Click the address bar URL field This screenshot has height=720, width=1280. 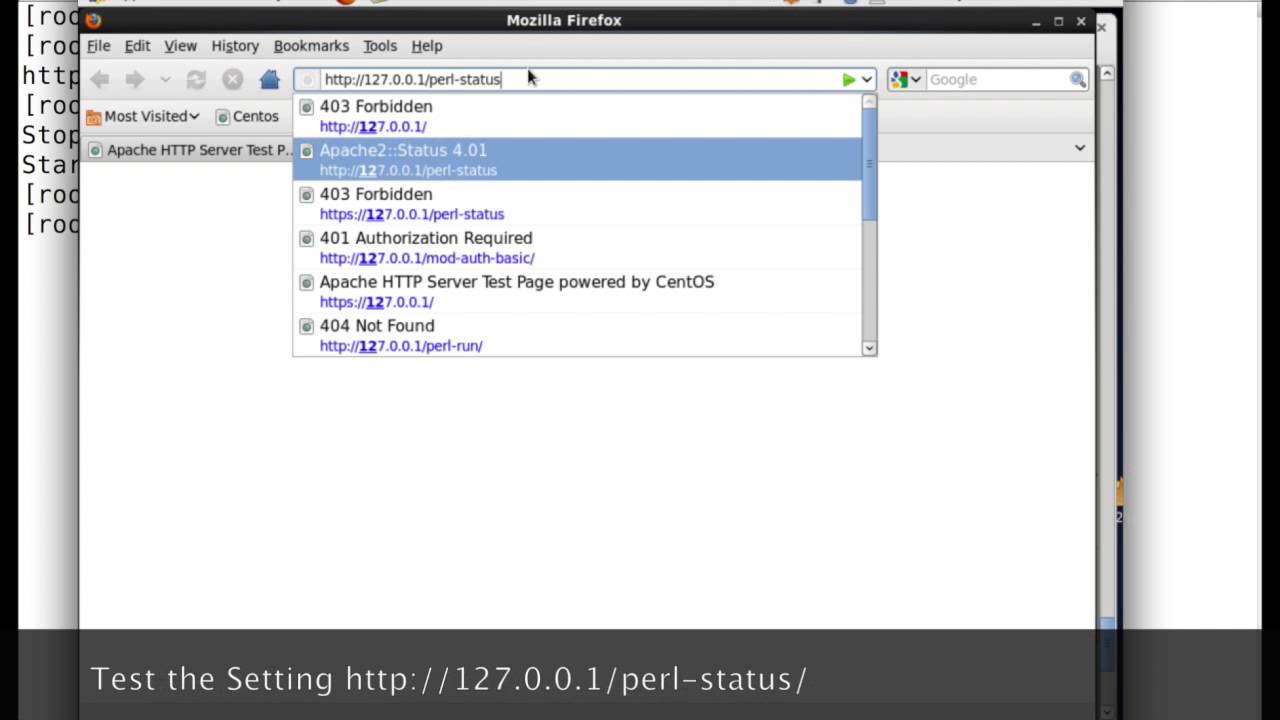pos(580,79)
